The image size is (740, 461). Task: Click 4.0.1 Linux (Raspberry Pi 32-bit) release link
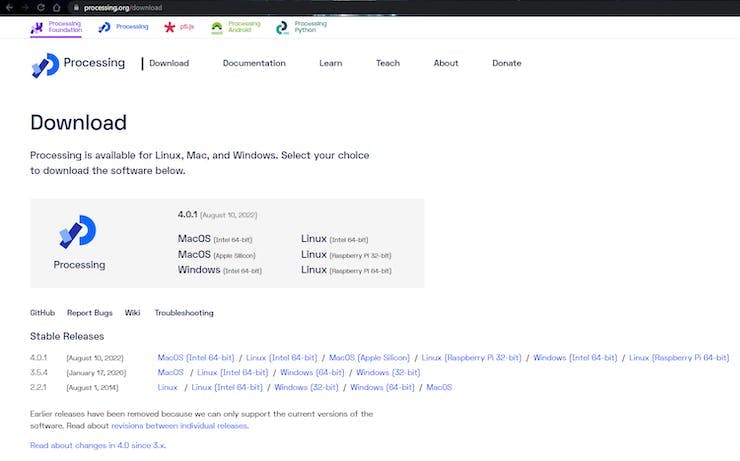(471, 358)
